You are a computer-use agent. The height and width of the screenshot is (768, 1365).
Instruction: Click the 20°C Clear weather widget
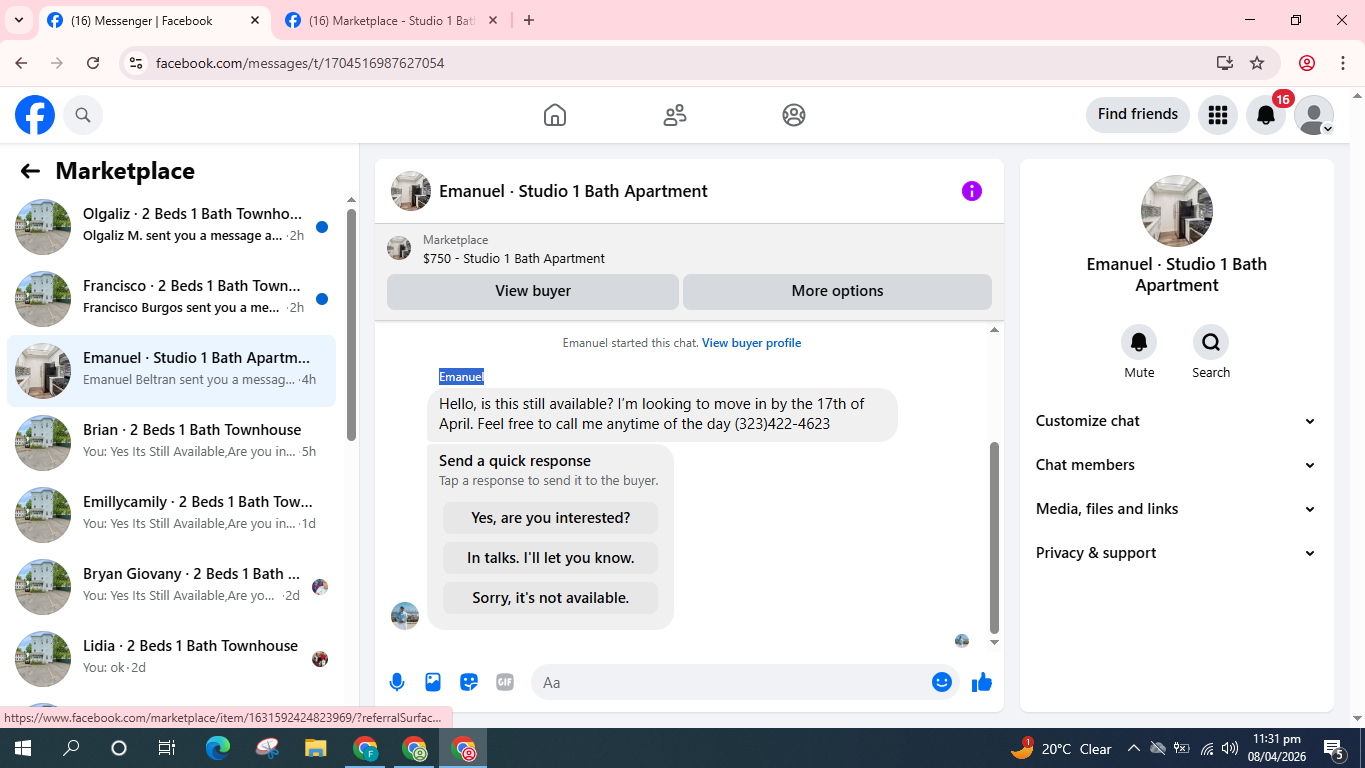pyautogui.click(x=1062, y=748)
